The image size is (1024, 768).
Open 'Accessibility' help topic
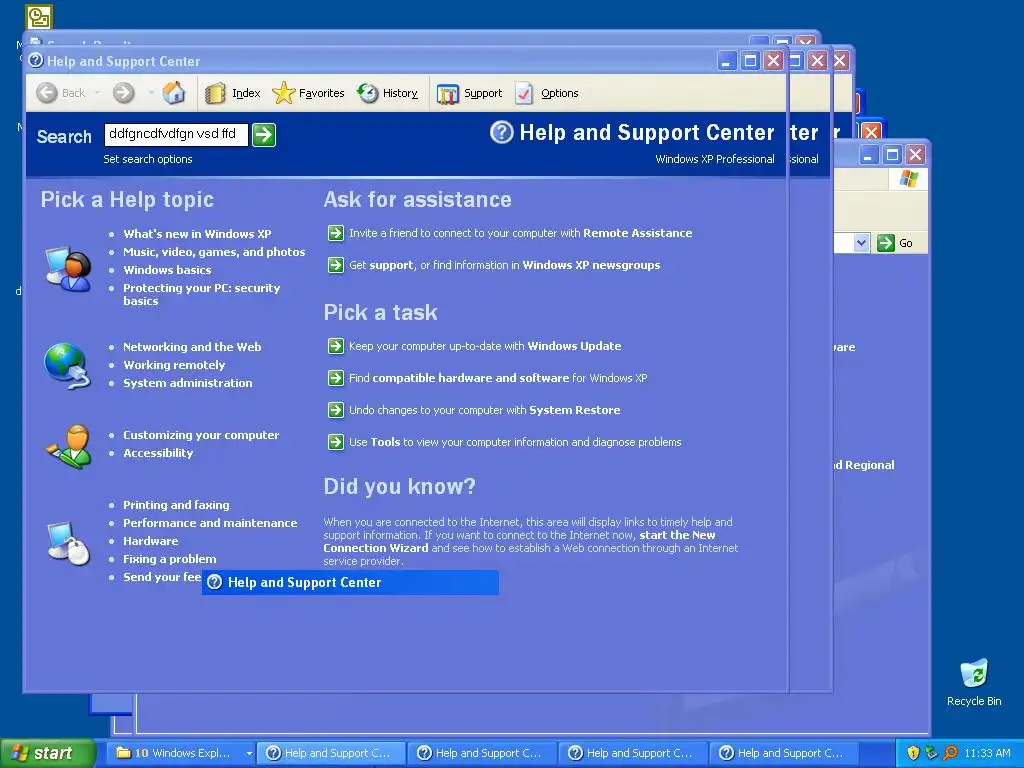(158, 453)
